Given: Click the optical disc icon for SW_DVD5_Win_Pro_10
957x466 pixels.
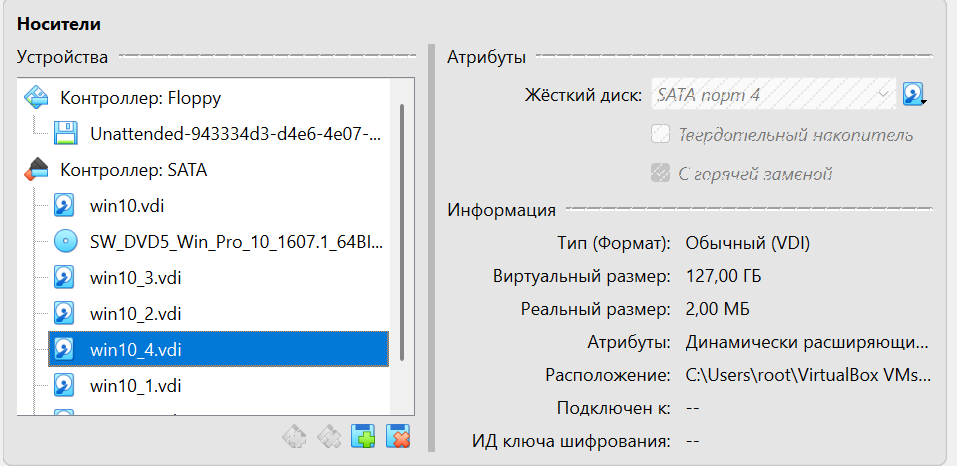Looking at the screenshot, I should 65,242.
